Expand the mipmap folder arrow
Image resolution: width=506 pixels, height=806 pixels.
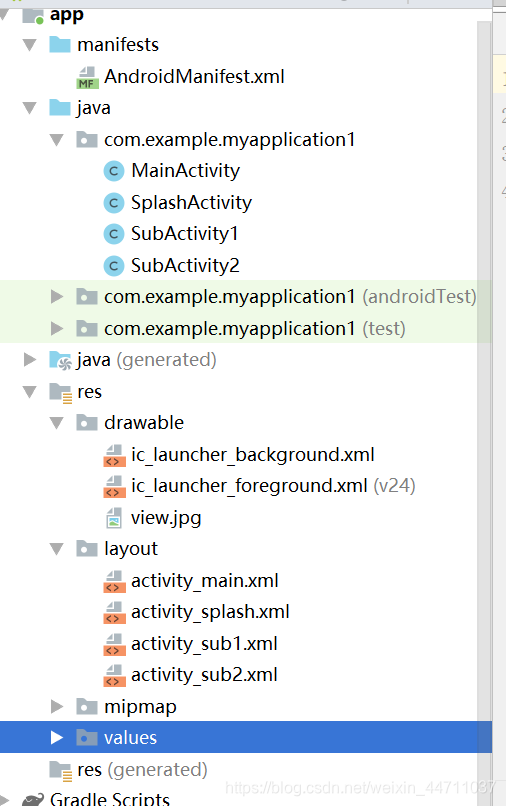(x=57, y=707)
